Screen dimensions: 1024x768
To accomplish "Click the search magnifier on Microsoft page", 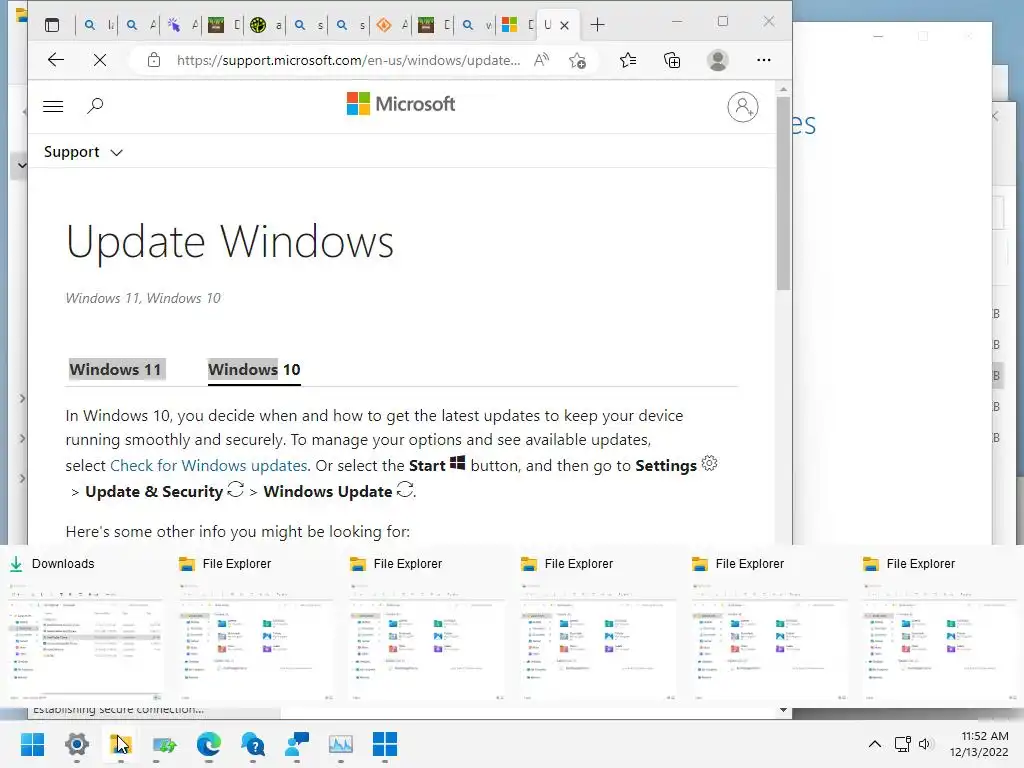I will pos(95,105).
